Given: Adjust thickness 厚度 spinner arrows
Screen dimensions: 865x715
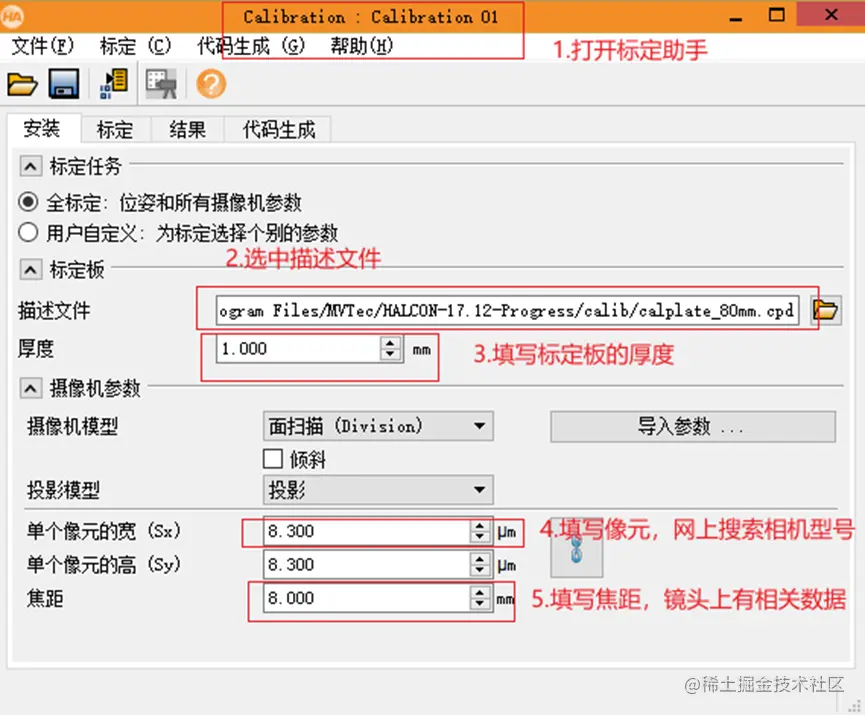Looking at the screenshot, I should tap(391, 349).
